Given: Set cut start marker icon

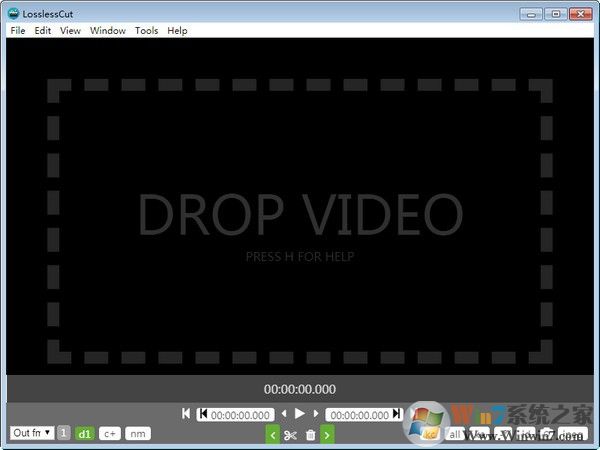Looking at the screenshot, I should (x=203, y=414).
